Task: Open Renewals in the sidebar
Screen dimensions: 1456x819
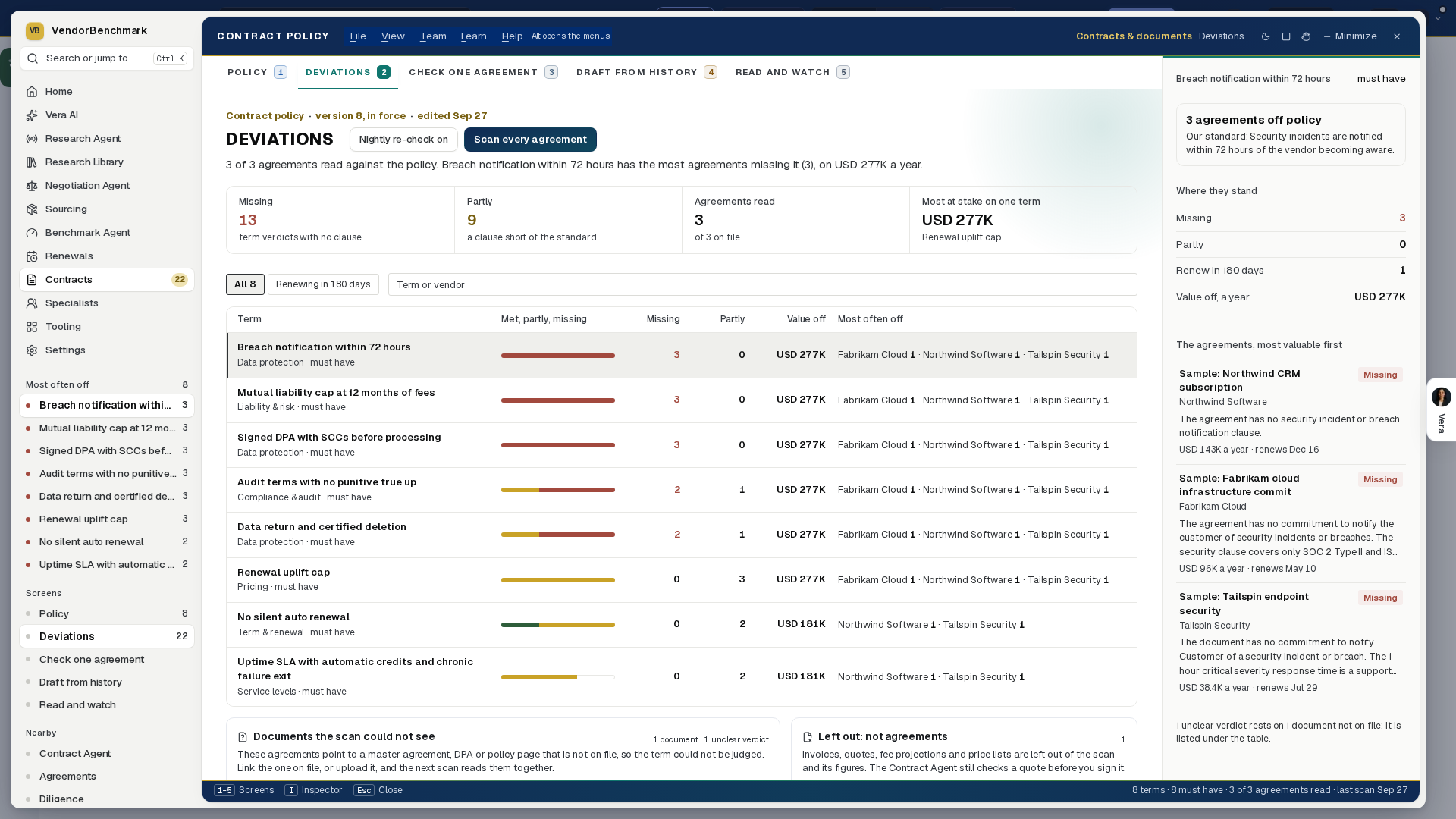Action: [106, 256]
